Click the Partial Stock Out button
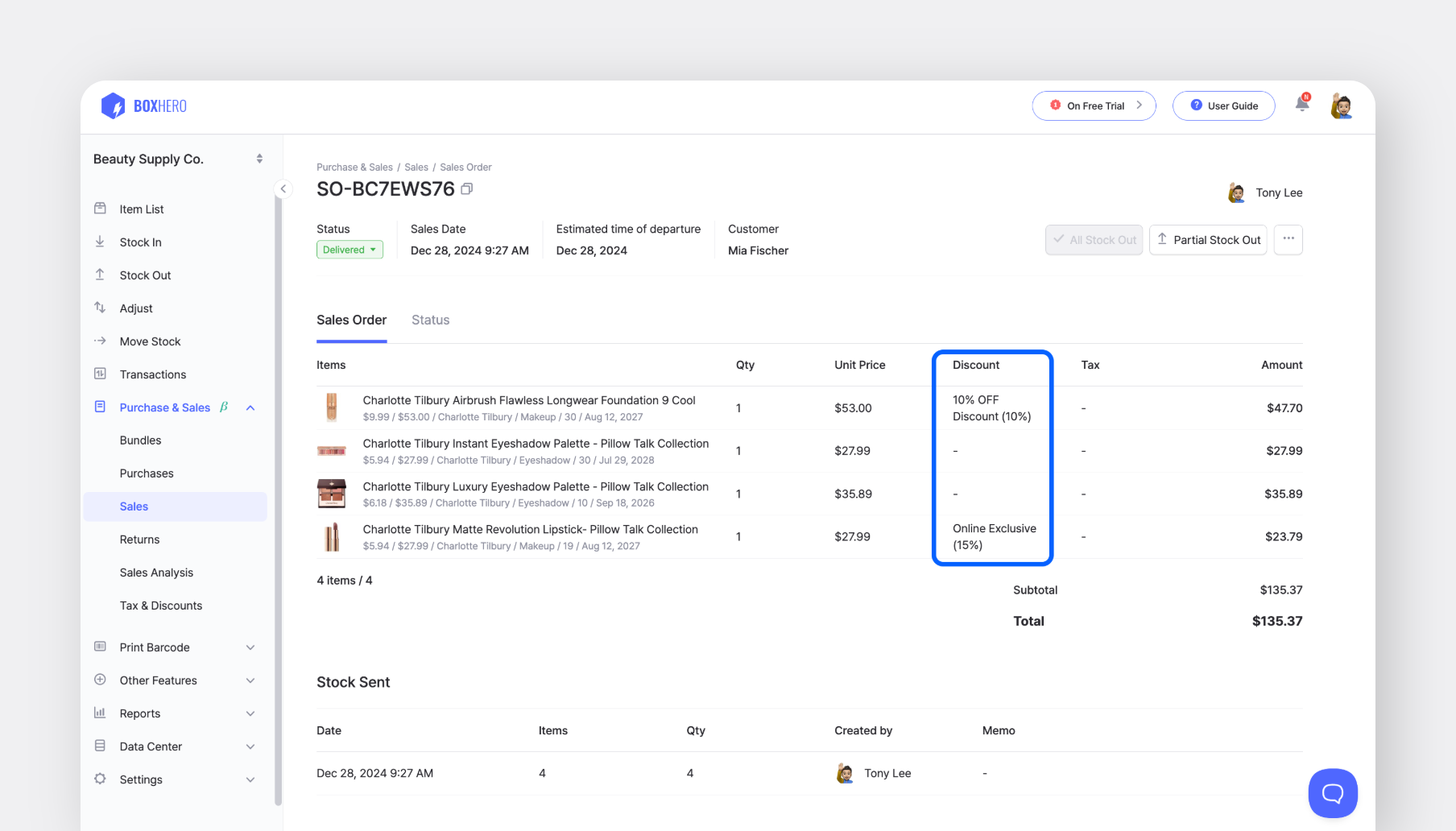Image resolution: width=1456 pixels, height=831 pixels. tap(1208, 239)
